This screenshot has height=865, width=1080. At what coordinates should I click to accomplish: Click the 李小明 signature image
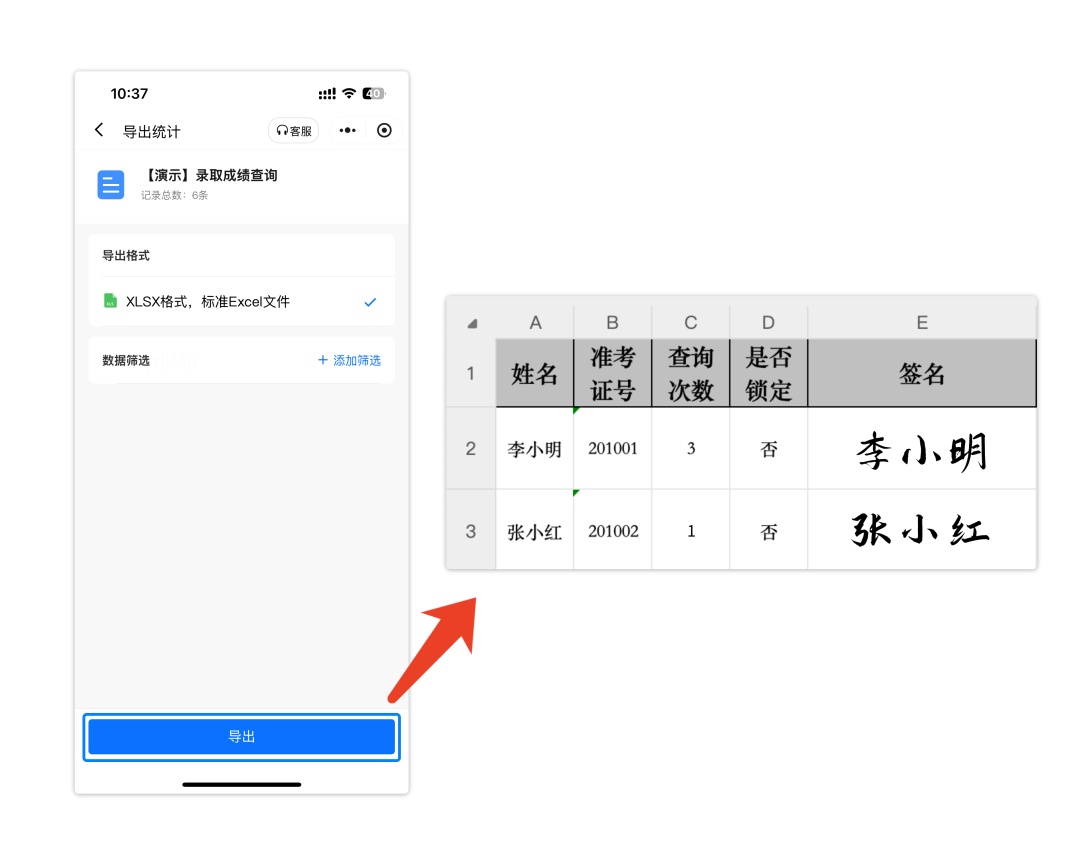pos(922,451)
